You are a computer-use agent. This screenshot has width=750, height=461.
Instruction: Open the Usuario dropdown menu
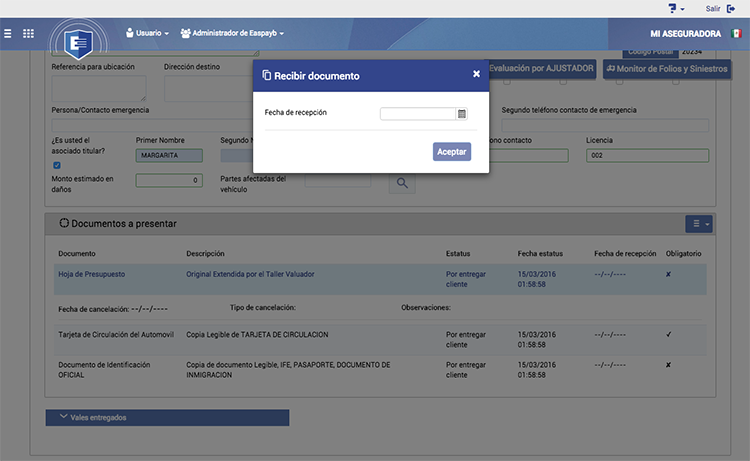pos(147,33)
